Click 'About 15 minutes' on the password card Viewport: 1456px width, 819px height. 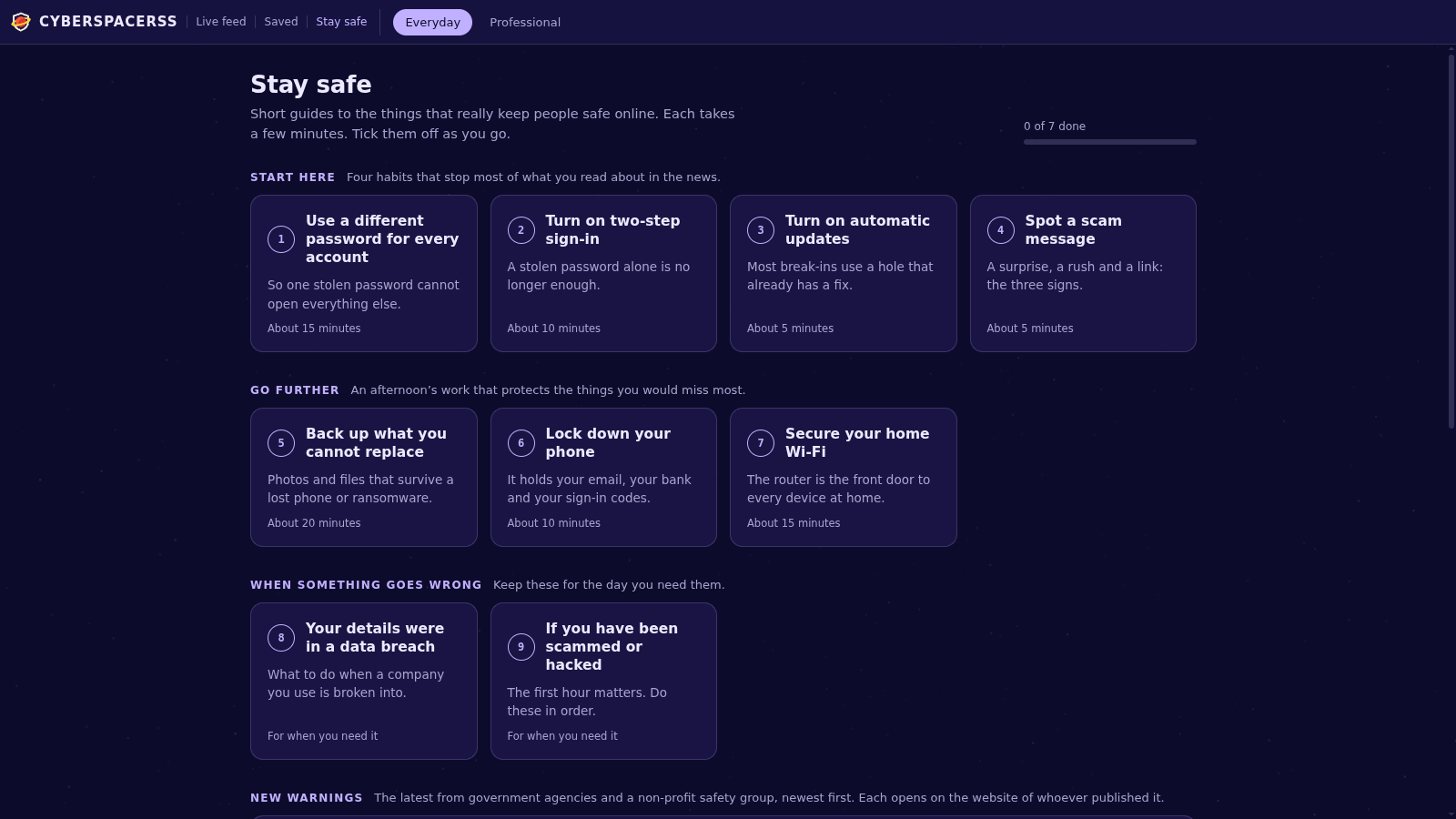pyautogui.click(x=314, y=329)
